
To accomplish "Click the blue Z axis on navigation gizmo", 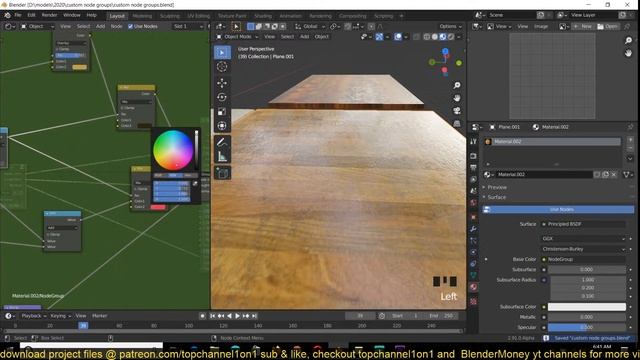I will coord(445,51).
